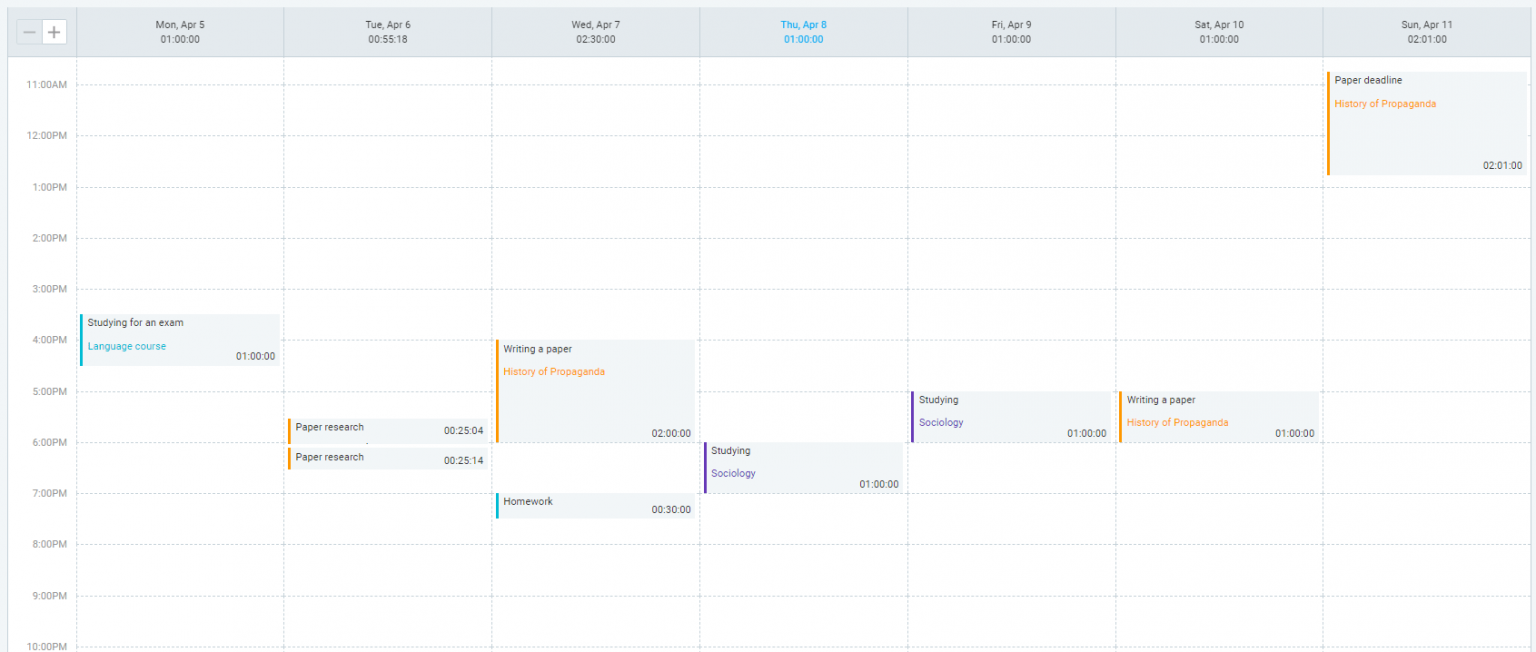Select Saturday's "Writing a paper" entry
Image resolution: width=1536 pixels, height=652 pixels.
tap(1160, 399)
